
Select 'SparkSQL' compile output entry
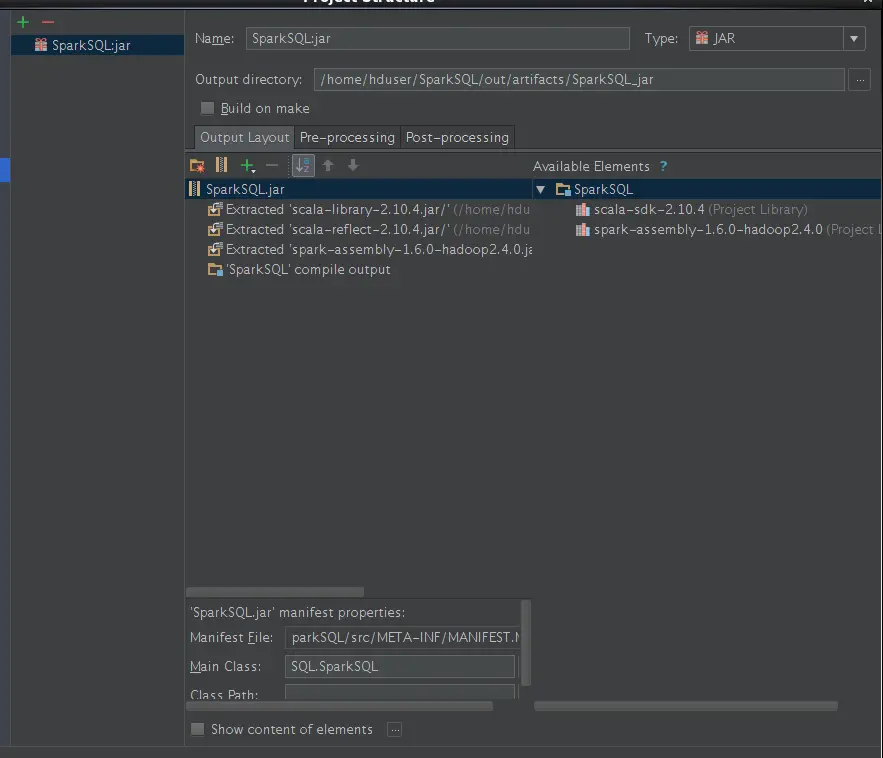[299, 270]
